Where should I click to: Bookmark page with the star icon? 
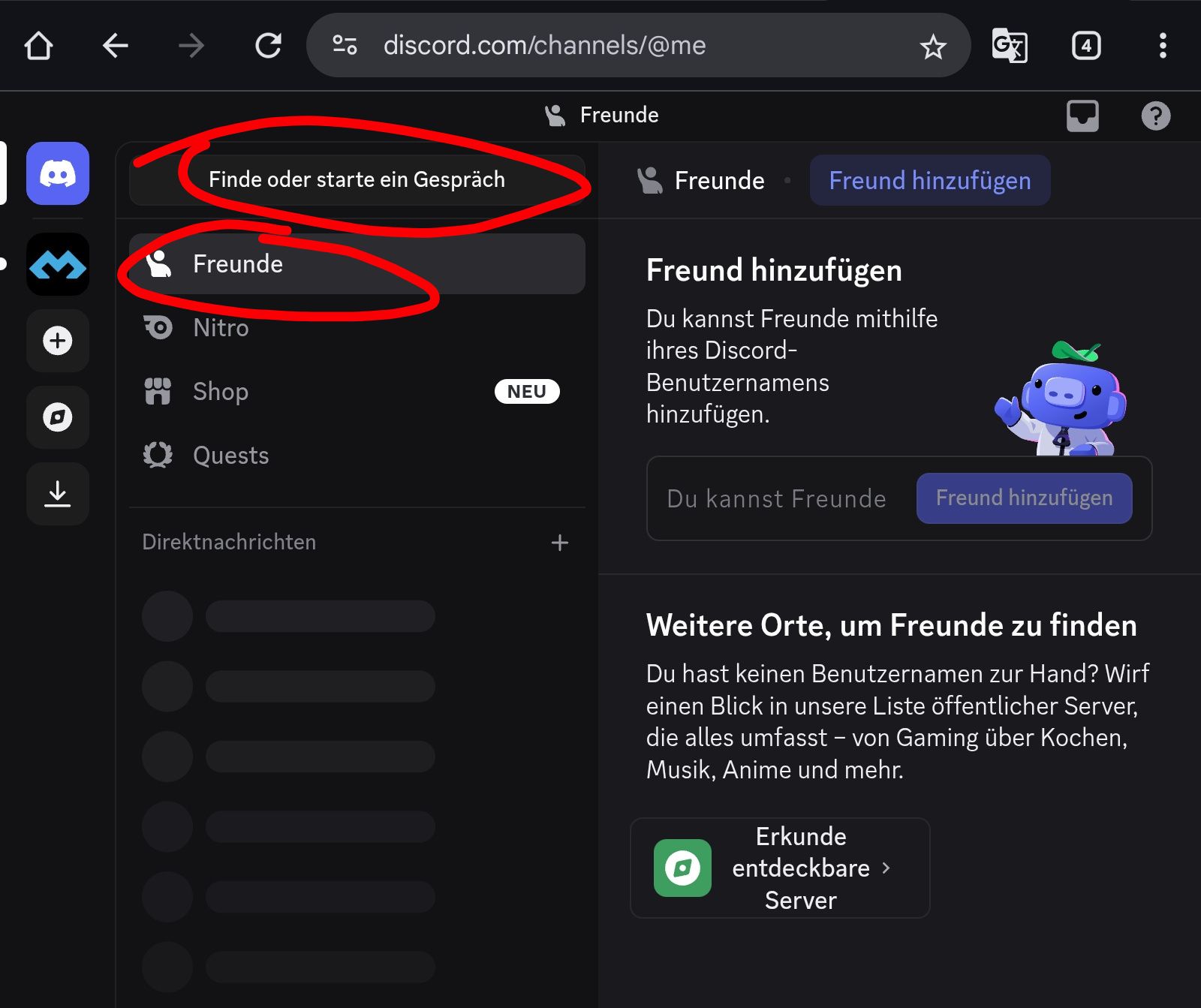point(933,47)
